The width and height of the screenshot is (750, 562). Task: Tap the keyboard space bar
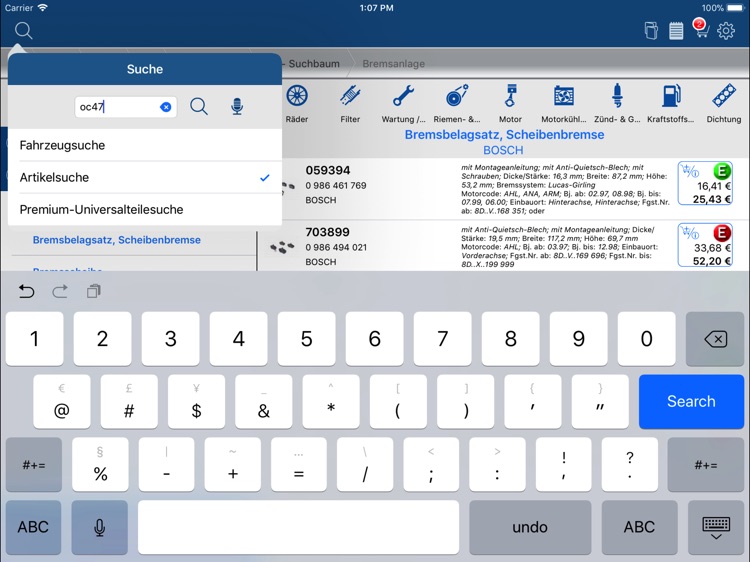298,527
